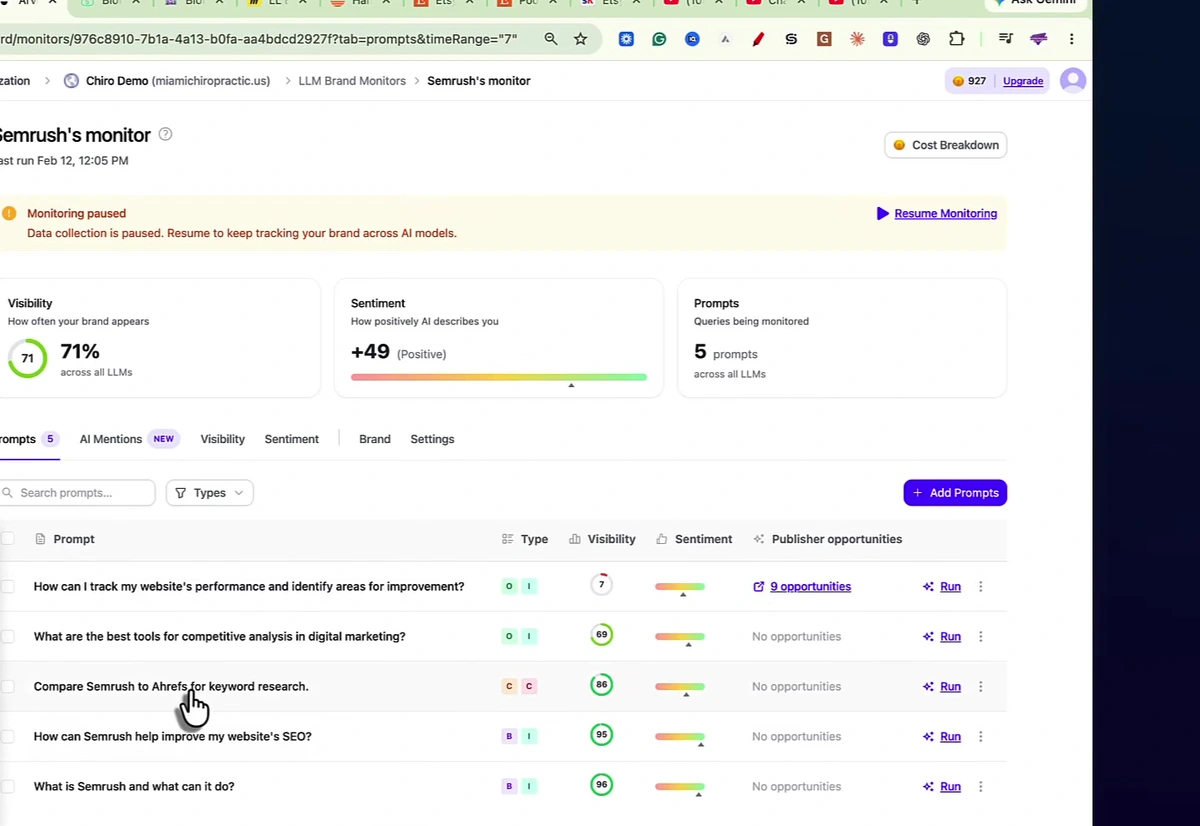The height and width of the screenshot is (826, 1200).
Task: Click the brown G extension icon
Action: pyautogui.click(x=824, y=39)
